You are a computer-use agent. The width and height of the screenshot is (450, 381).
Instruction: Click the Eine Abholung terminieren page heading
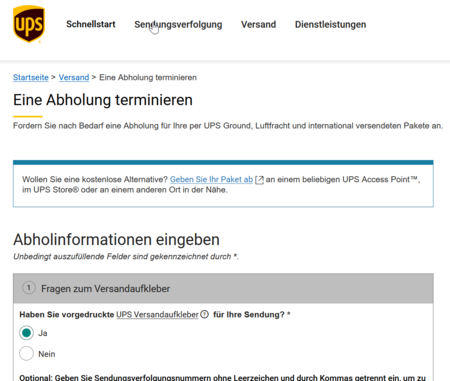pyautogui.click(x=103, y=100)
